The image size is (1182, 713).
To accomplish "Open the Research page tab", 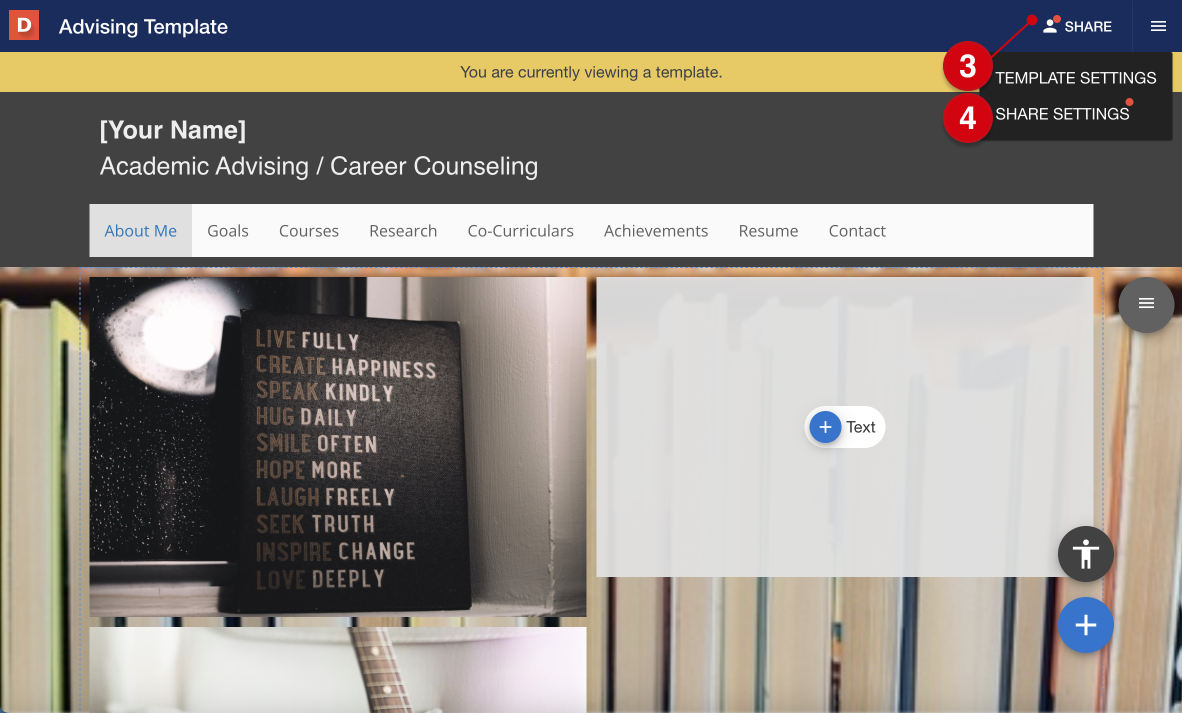I will 403,231.
